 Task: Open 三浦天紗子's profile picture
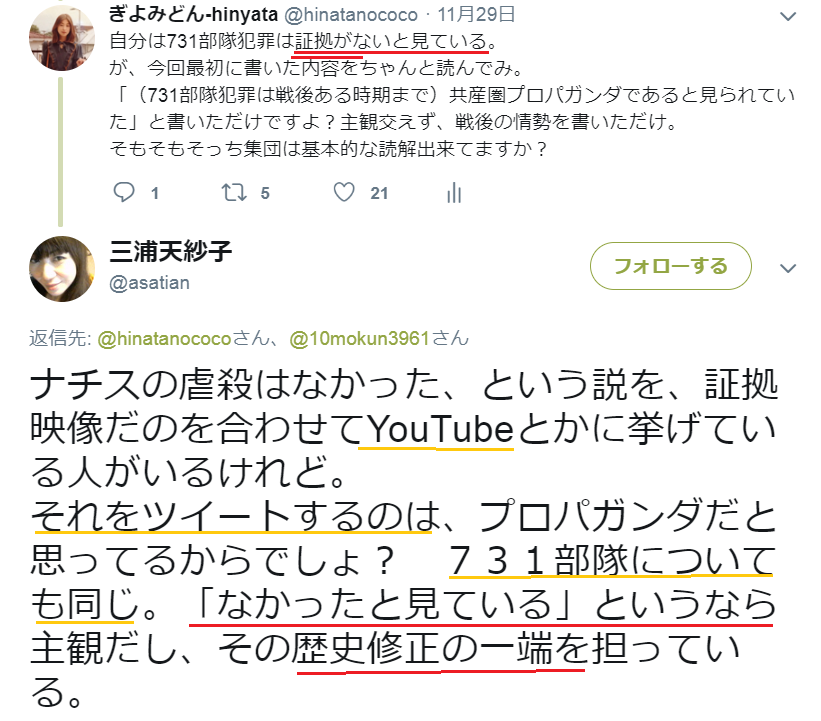pos(62,269)
